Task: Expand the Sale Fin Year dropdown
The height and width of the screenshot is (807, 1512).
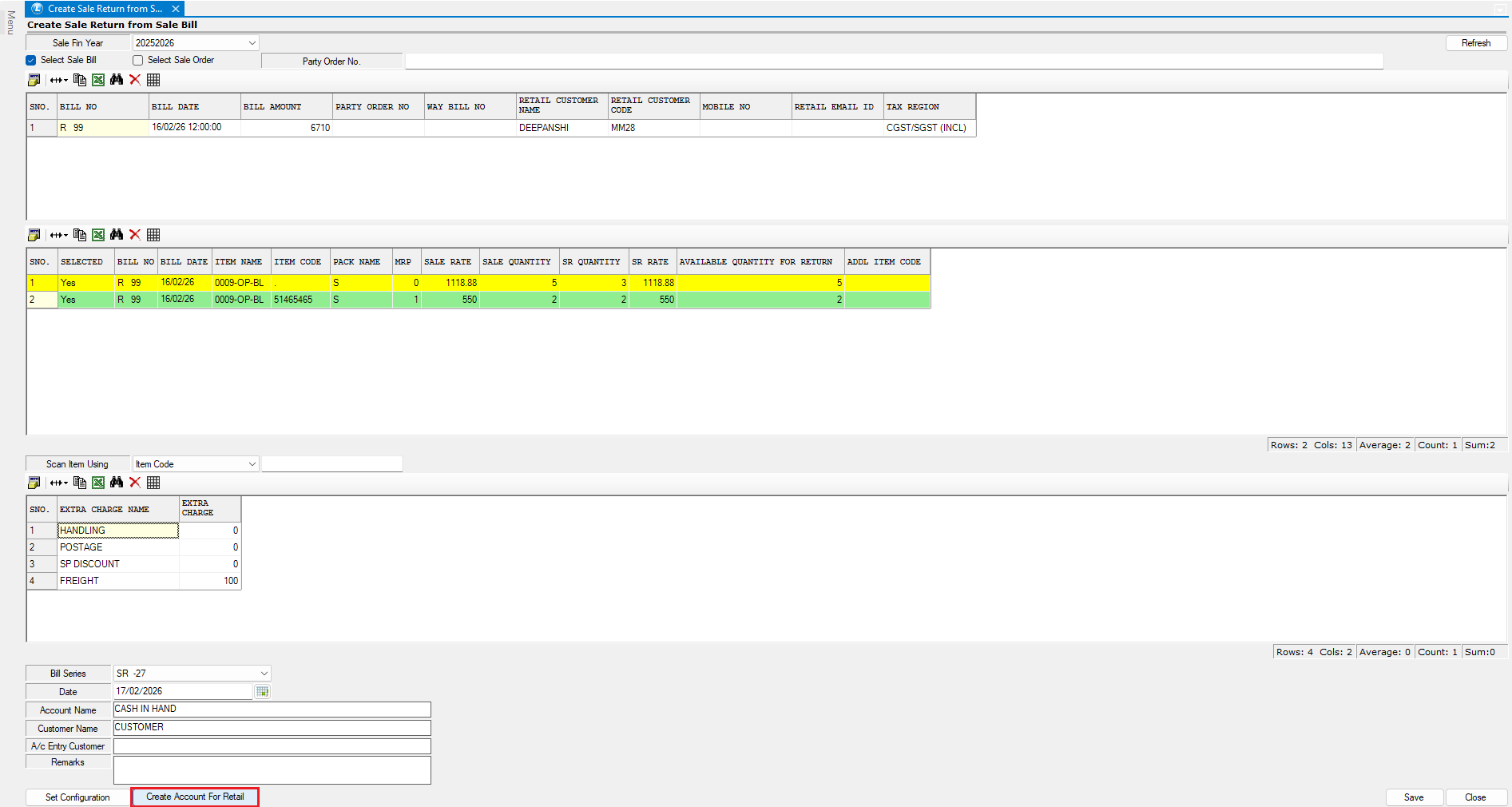Action: tap(252, 43)
